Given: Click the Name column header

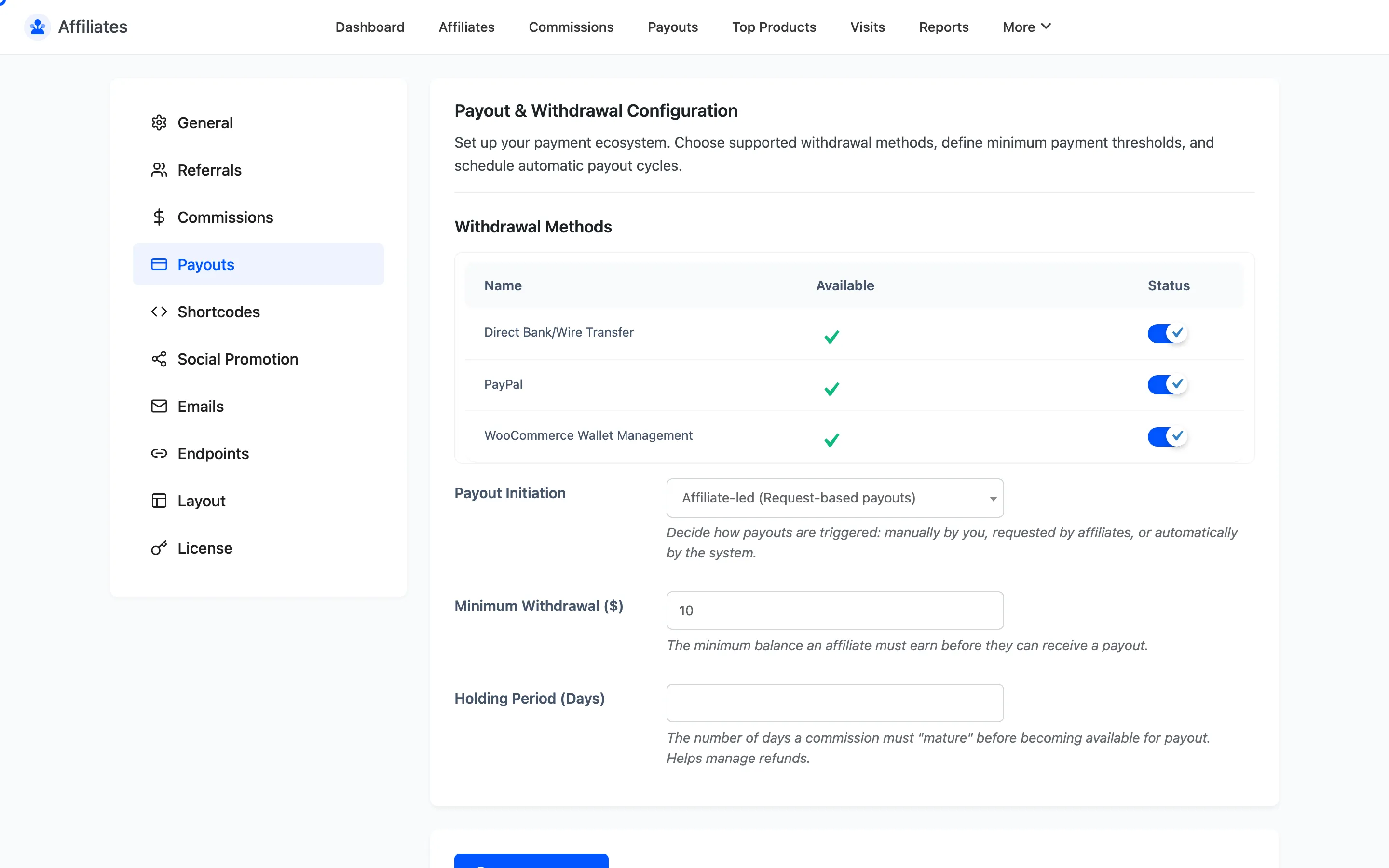Looking at the screenshot, I should pos(503,285).
